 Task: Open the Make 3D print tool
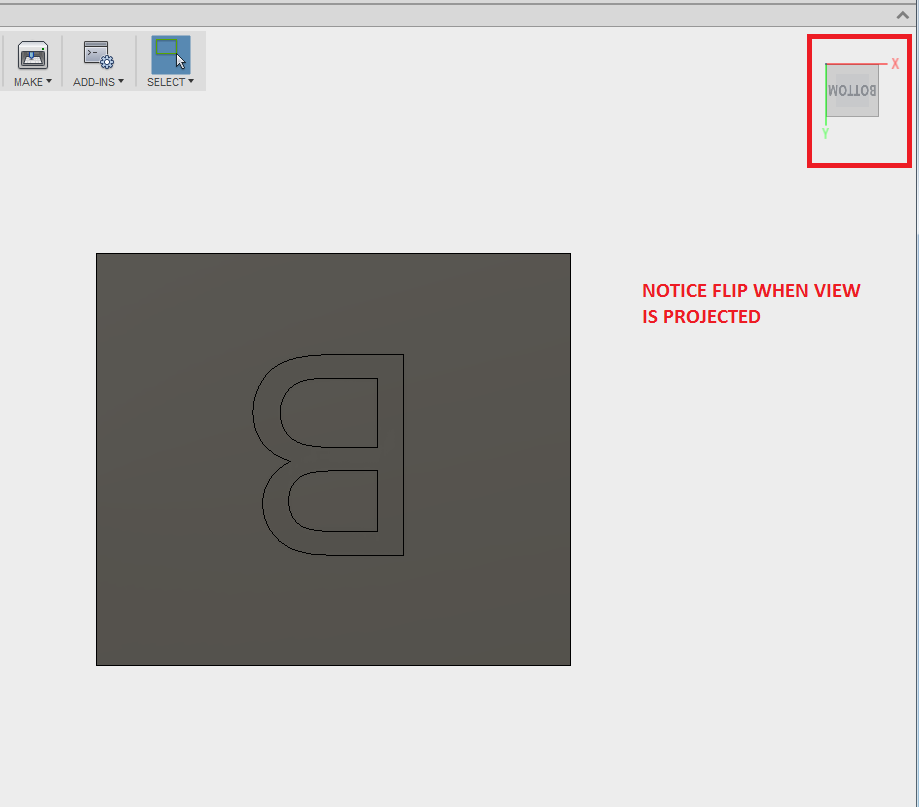(32, 55)
